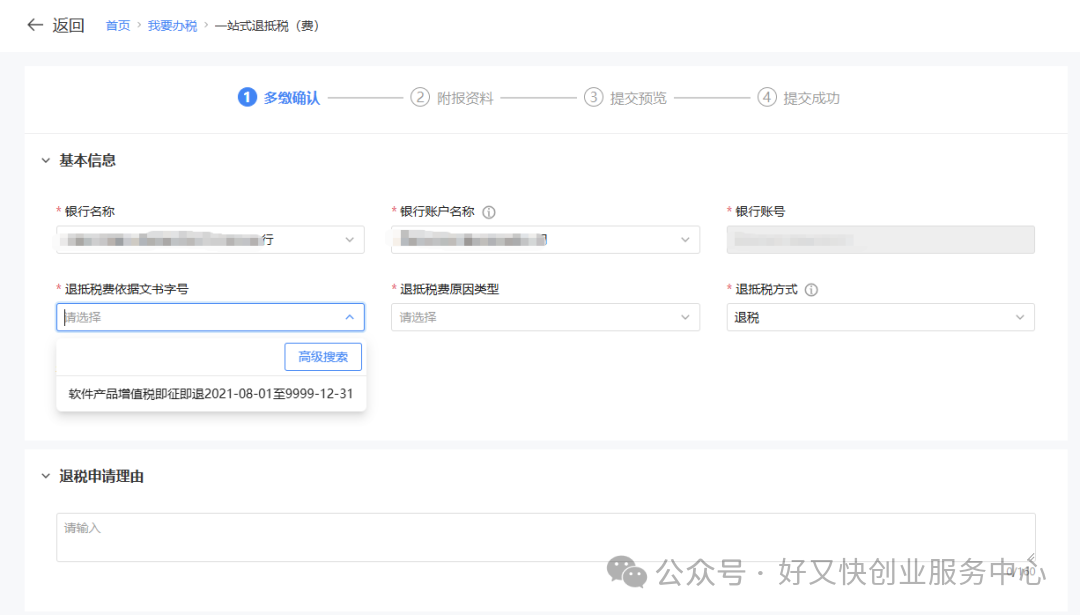Click the 退抵税费依据文书字号 select box
This screenshot has width=1080, height=615.
point(210,317)
